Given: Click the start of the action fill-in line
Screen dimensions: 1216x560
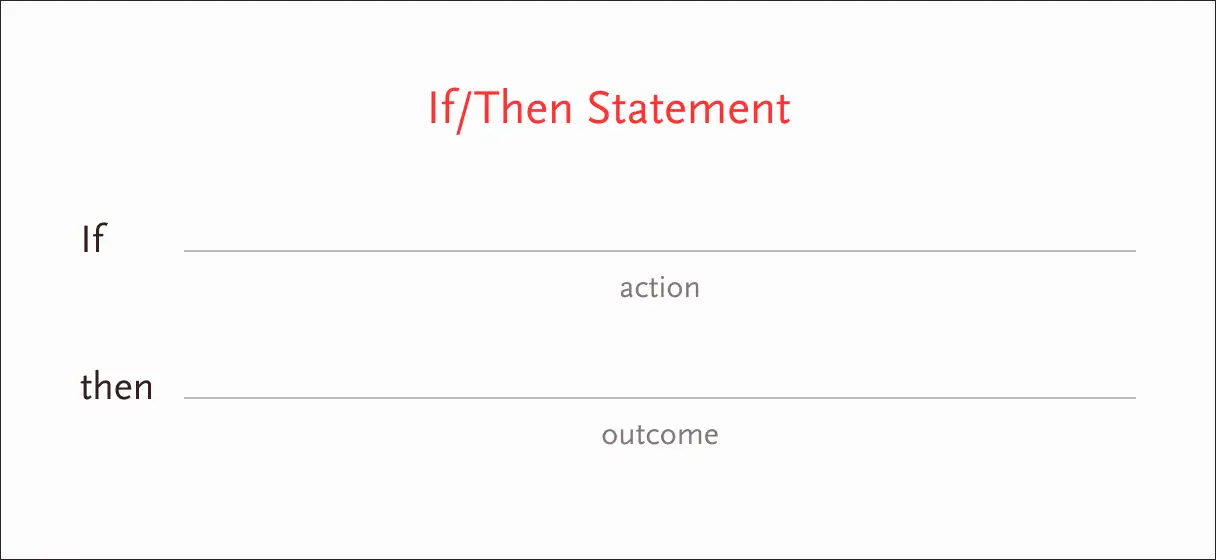Looking at the screenshot, I should 188,250.
